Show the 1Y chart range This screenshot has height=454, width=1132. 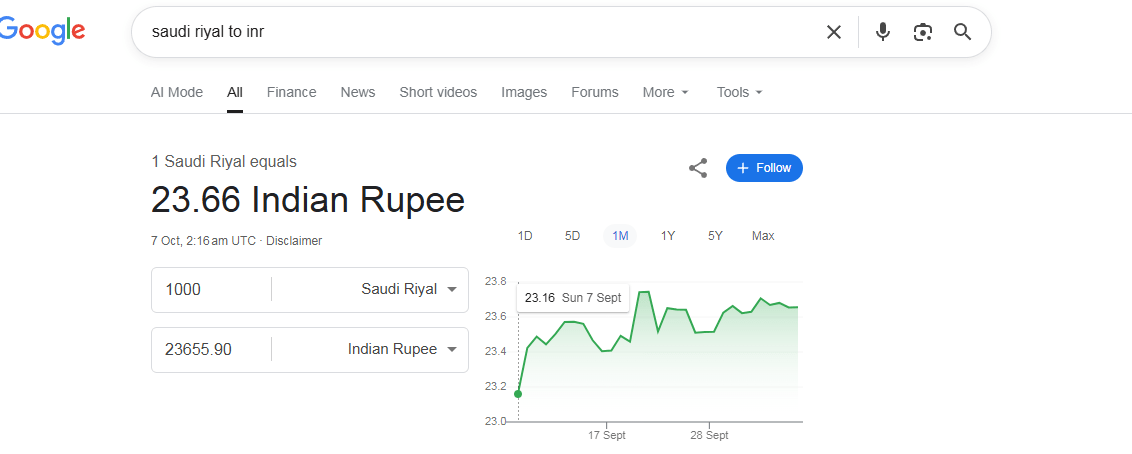click(x=668, y=236)
